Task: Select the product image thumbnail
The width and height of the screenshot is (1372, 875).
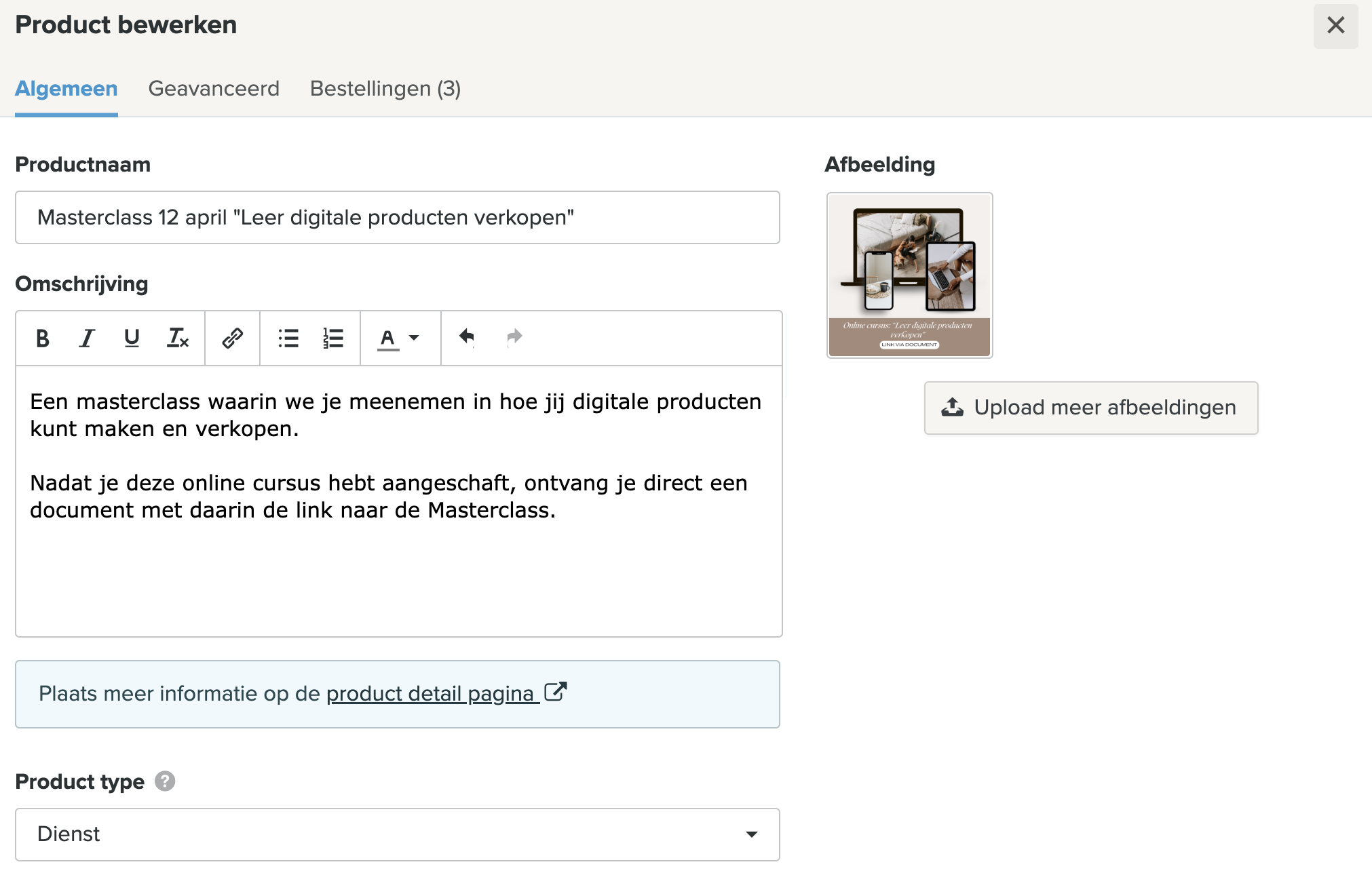Action: 909,275
